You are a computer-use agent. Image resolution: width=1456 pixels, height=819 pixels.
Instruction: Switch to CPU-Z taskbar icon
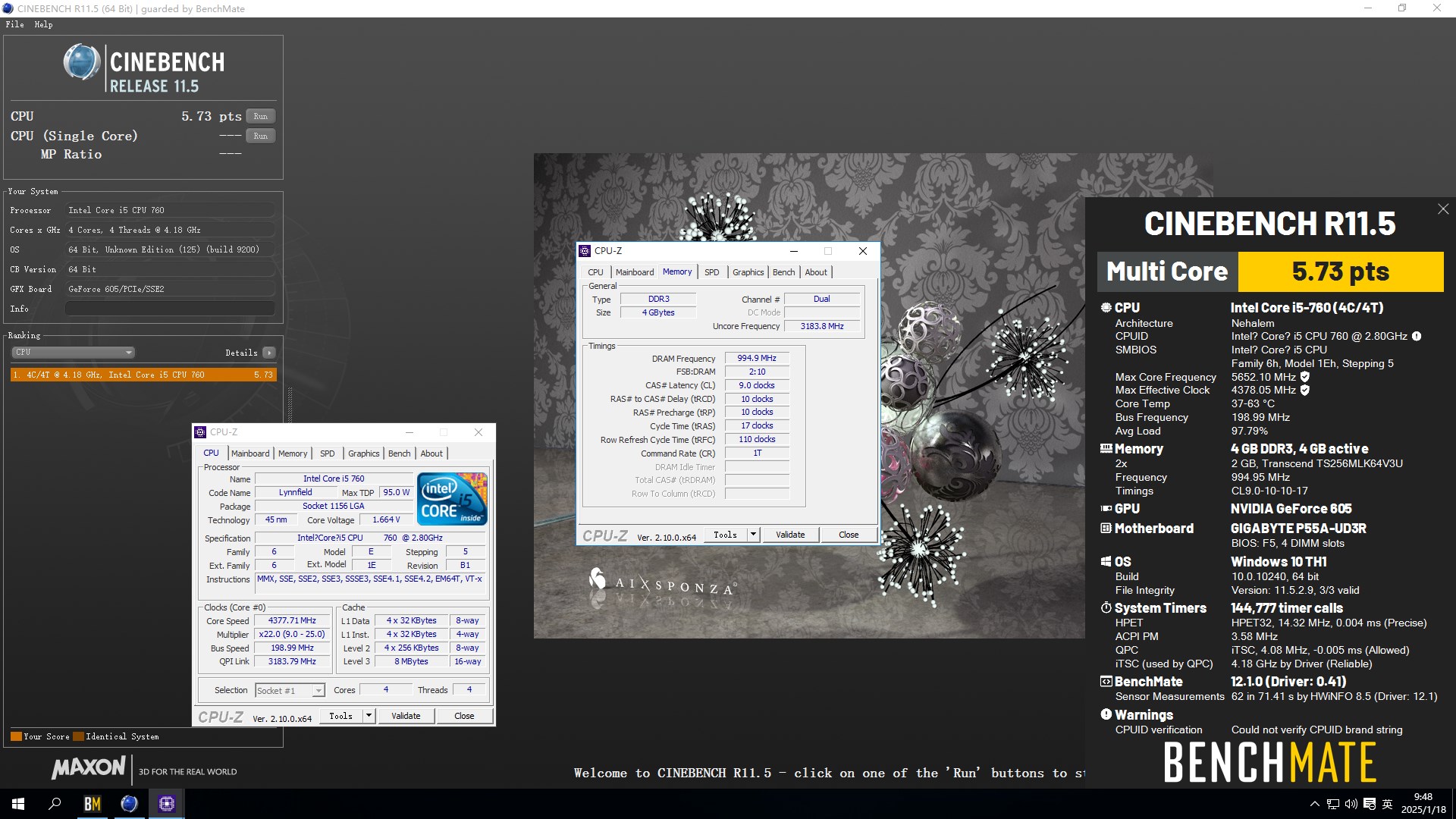pos(166,804)
